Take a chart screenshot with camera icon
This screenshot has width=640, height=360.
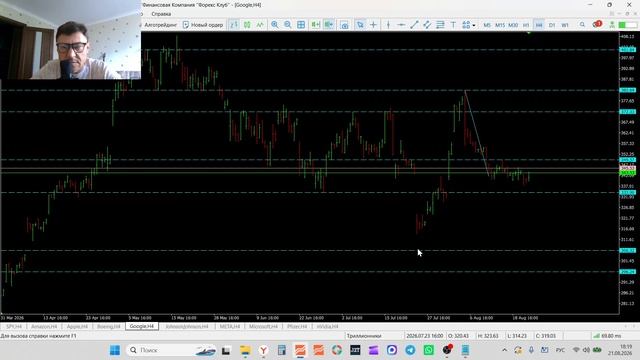tap(344, 25)
